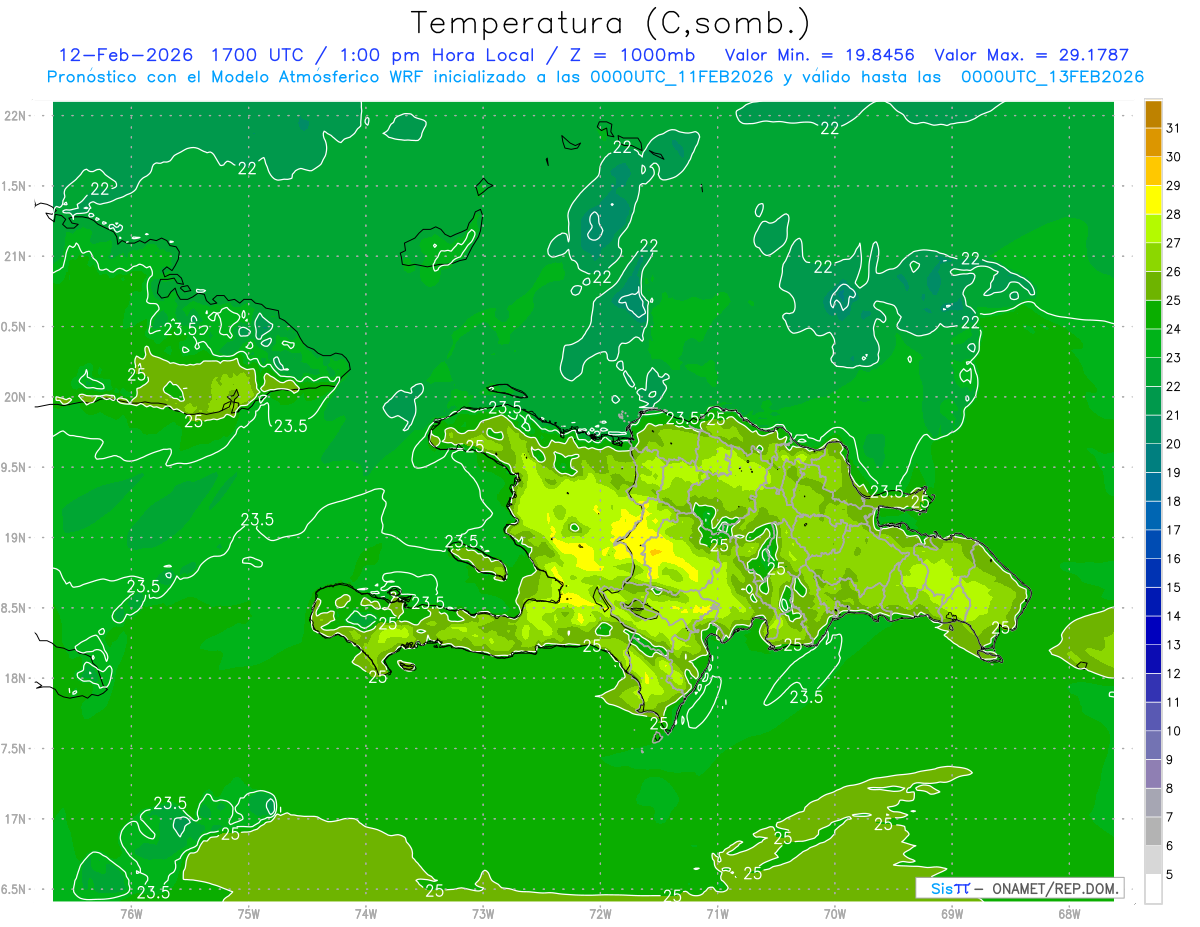Click the 6.5N latitude axis label
This screenshot has height=927, width=1200.
coord(13,889)
